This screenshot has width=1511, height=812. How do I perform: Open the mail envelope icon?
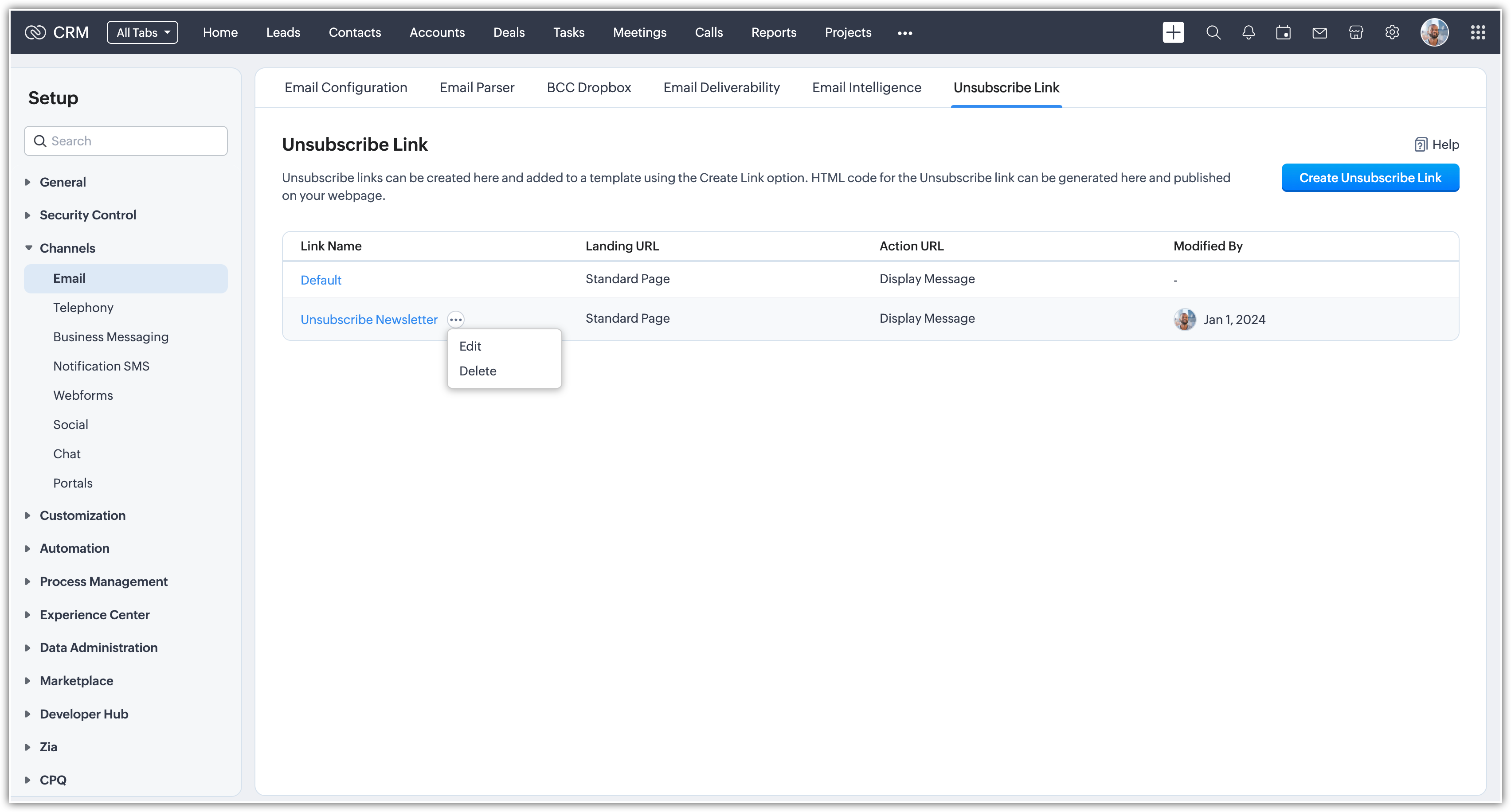pos(1320,32)
